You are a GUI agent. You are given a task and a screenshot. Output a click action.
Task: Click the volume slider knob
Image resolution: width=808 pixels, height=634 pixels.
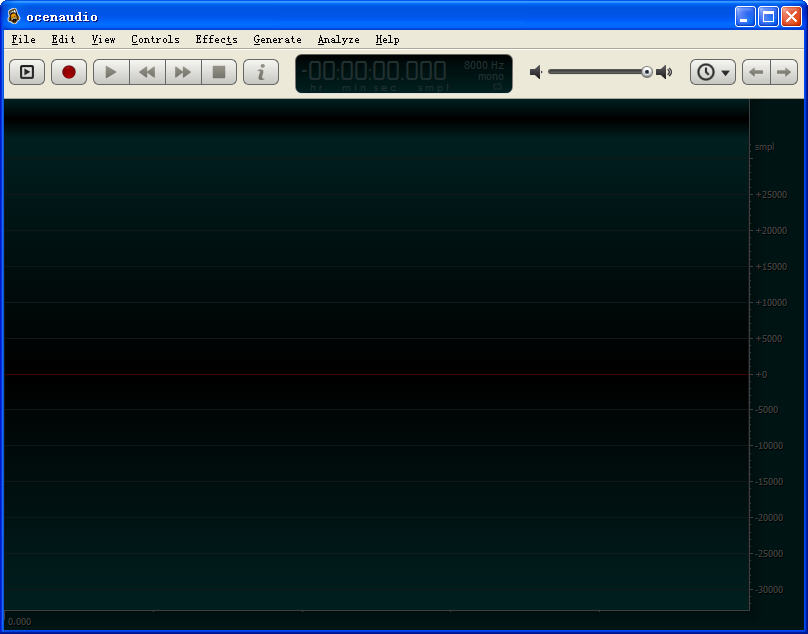(647, 72)
